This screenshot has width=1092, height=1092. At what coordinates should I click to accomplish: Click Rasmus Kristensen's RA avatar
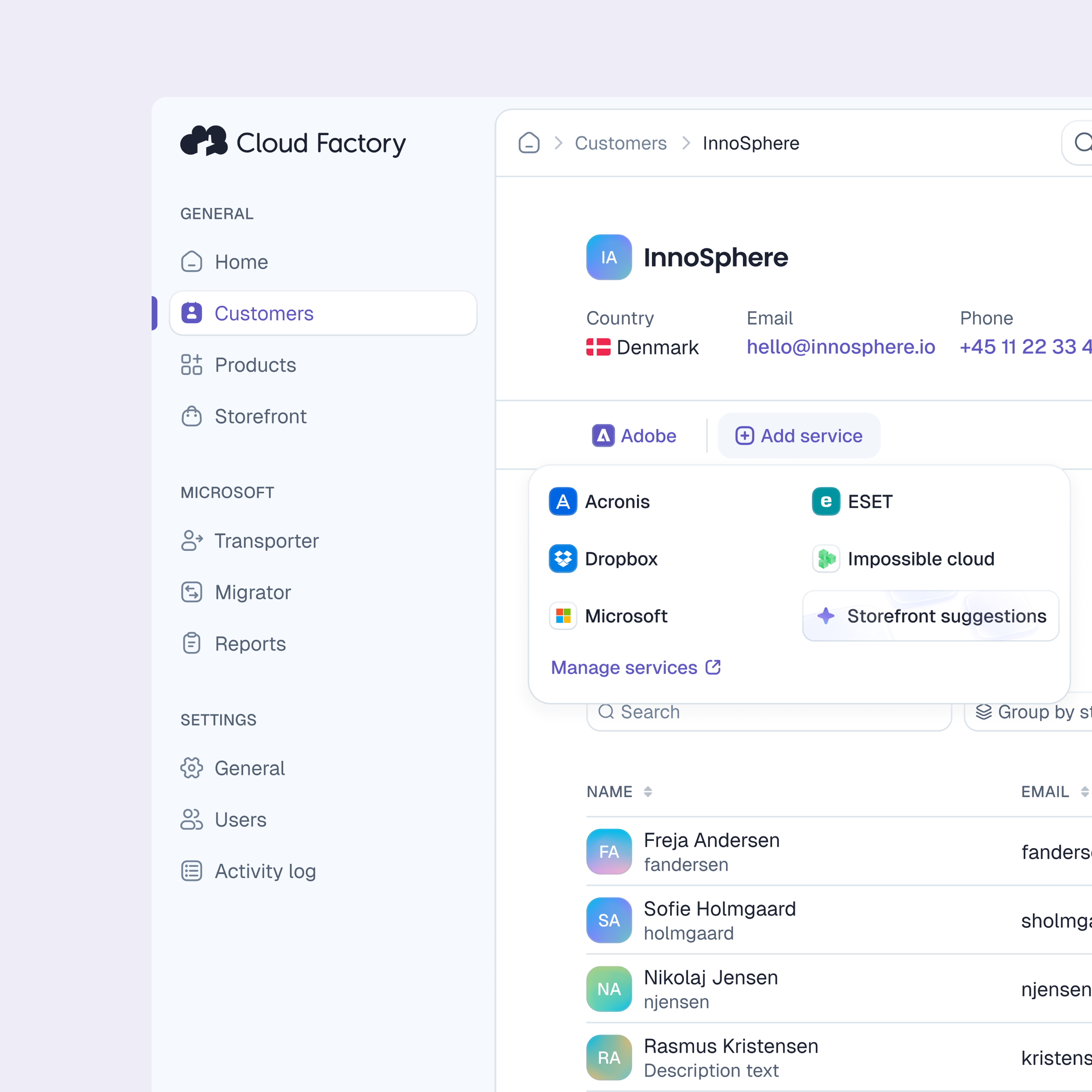click(x=609, y=1057)
